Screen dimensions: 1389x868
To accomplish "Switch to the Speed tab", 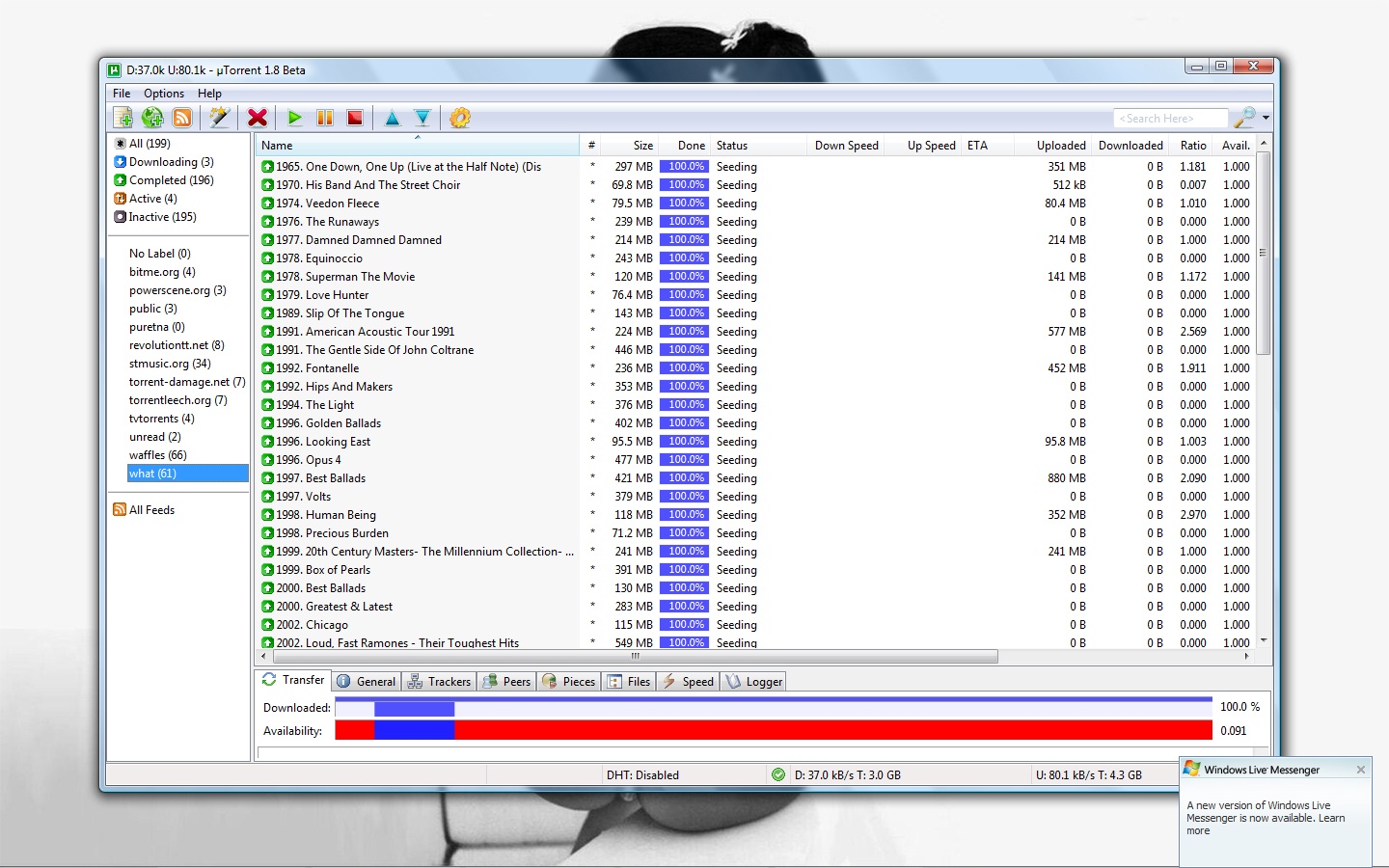I will coord(688,682).
